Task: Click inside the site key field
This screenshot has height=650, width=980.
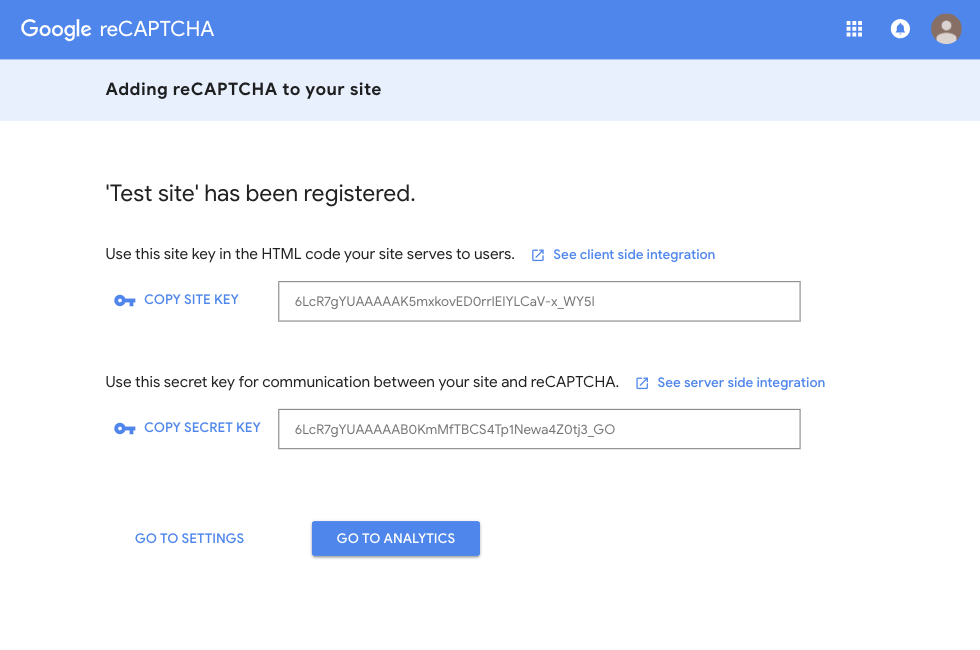Action: [539, 301]
